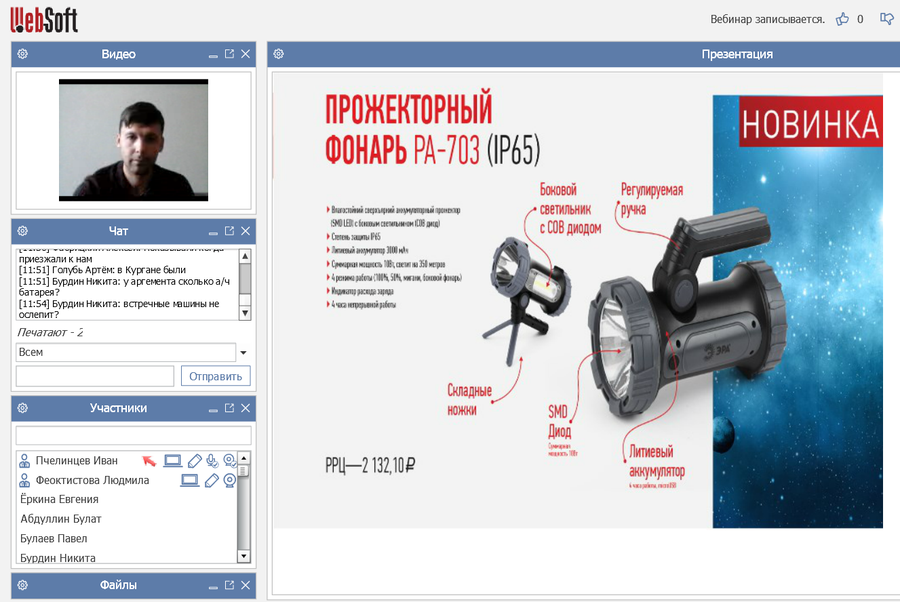Click "Вебинар записывается." status text
The width and height of the screenshot is (900, 602).
(x=767, y=19)
